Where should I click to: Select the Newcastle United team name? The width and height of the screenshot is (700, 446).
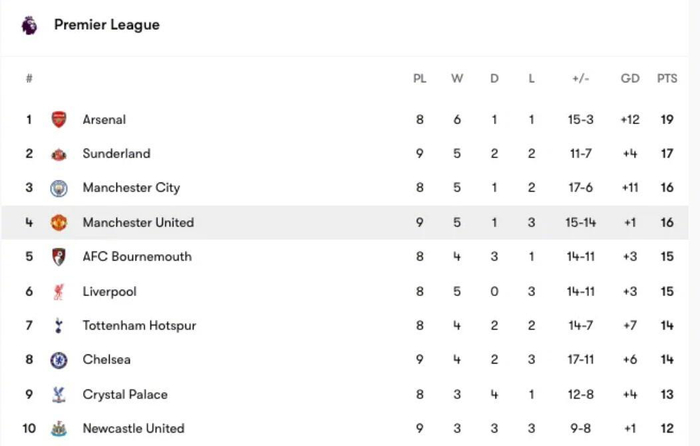(x=133, y=429)
